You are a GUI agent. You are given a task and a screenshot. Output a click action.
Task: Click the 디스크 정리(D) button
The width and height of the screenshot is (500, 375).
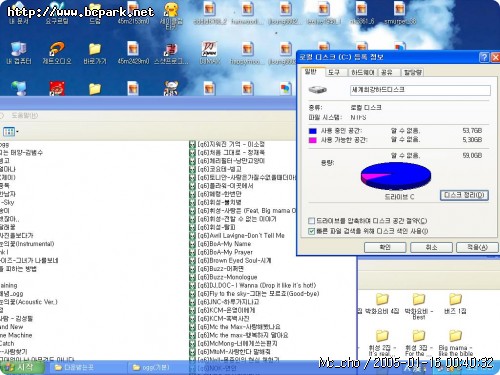pos(464,195)
